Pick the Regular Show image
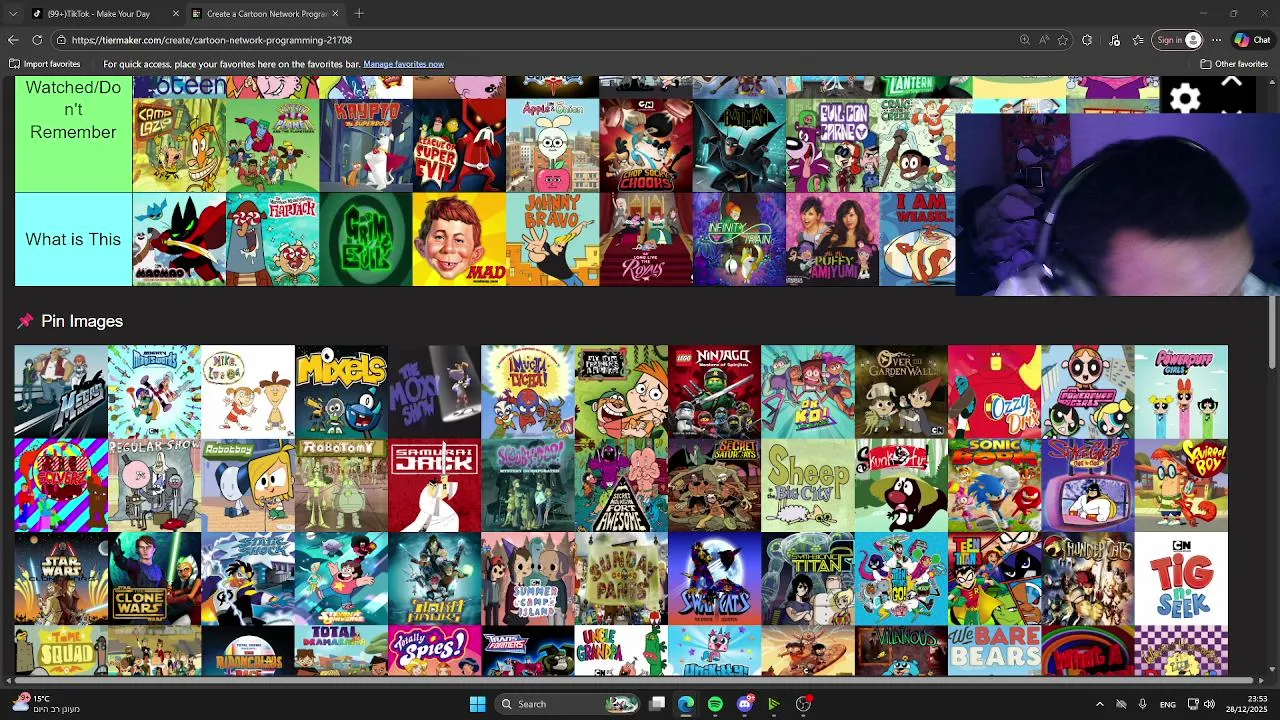The image size is (1280, 720). point(154,485)
